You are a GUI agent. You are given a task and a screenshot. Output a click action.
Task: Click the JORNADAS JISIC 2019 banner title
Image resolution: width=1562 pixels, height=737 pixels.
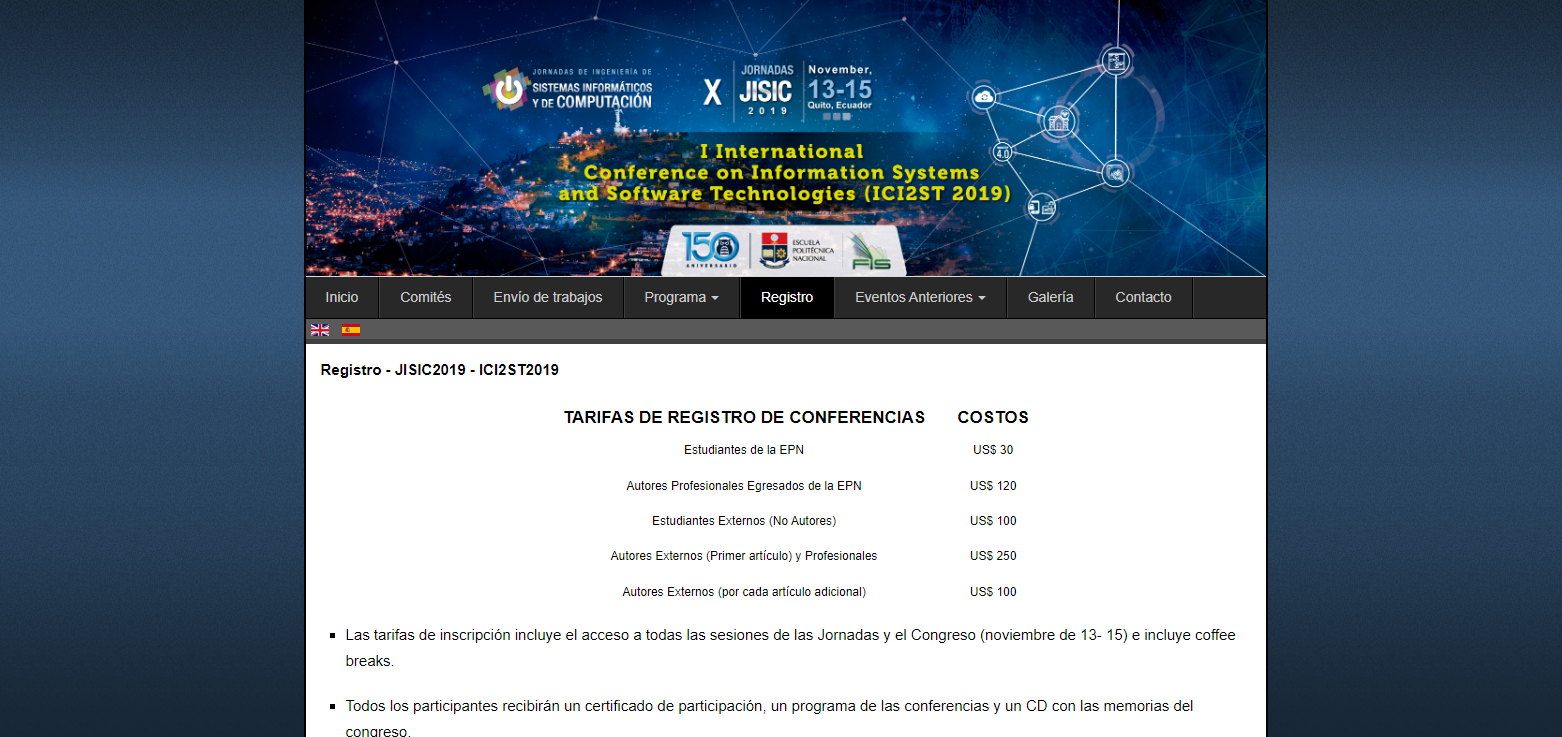pyautogui.click(x=767, y=91)
